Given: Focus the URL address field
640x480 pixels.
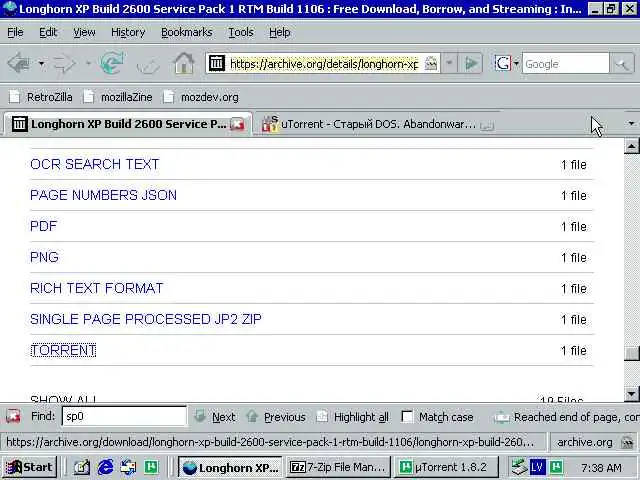Looking at the screenshot, I should [x=324, y=64].
